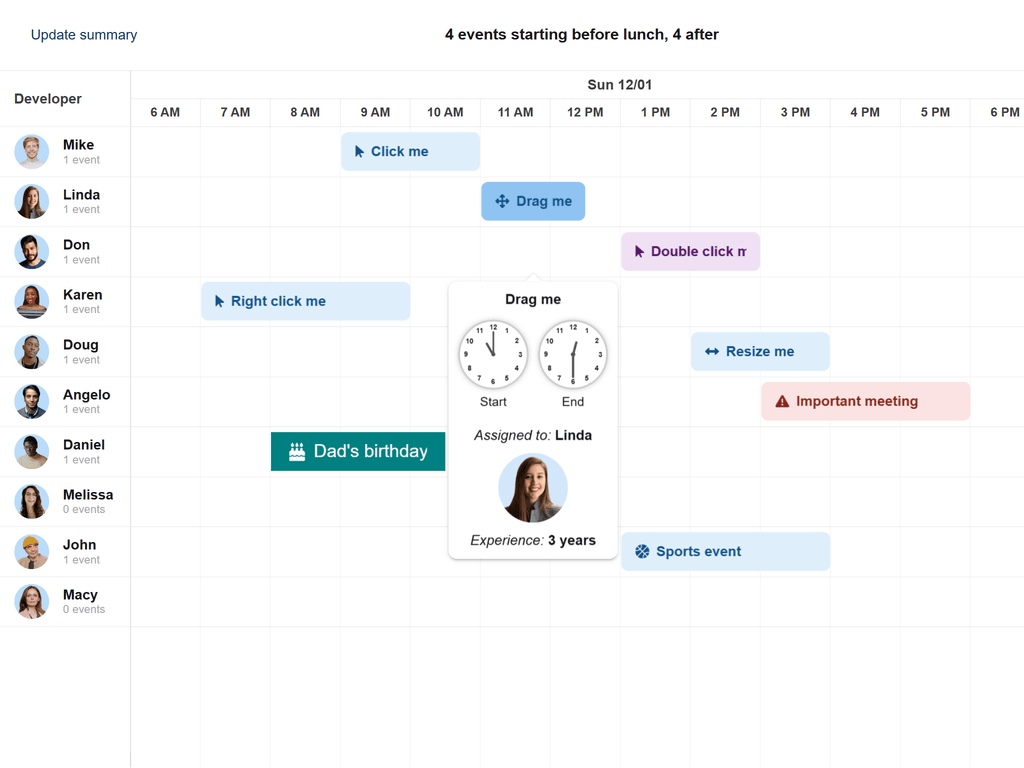Click the move crosshair icon on 'Drag me' event

[504, 201]
